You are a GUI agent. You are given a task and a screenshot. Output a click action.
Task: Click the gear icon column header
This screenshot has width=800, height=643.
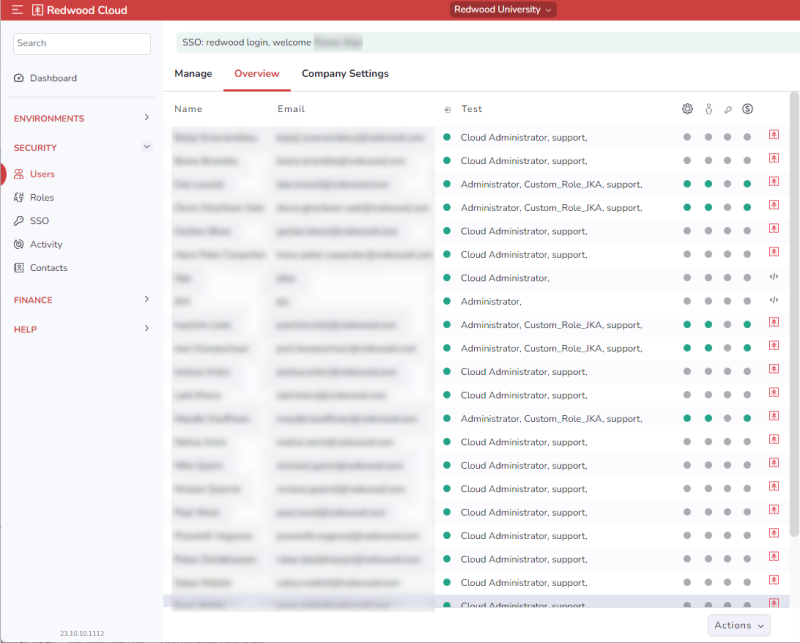(x=687, y=109)
